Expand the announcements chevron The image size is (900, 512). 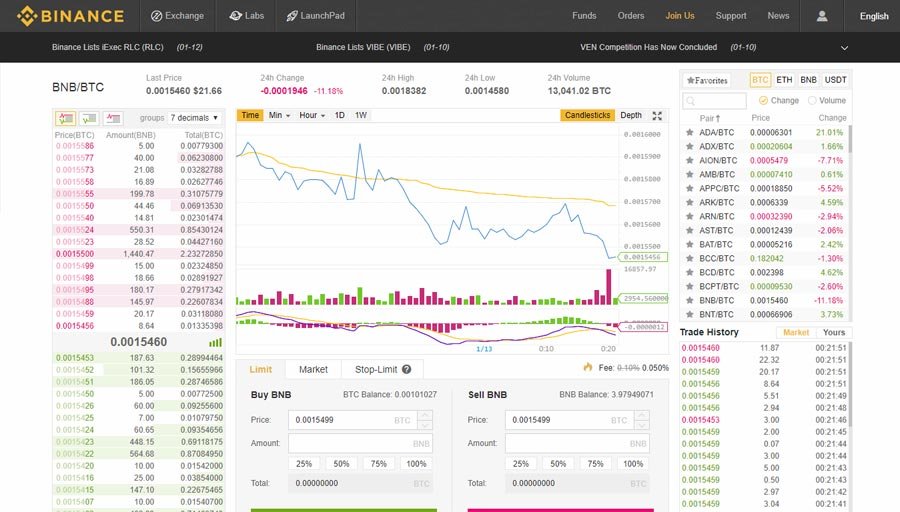(844, 48)
